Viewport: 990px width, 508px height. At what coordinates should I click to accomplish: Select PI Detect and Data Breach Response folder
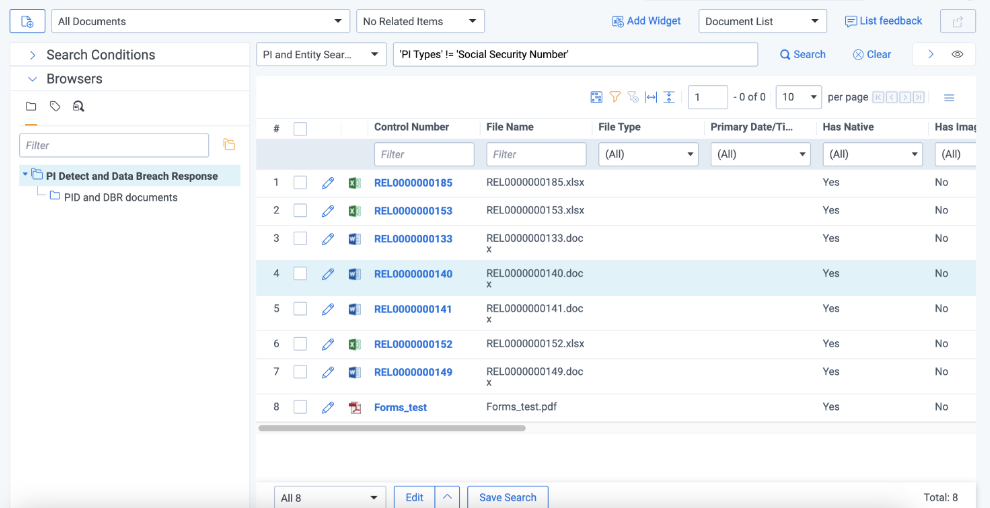(x=132, y=176)
